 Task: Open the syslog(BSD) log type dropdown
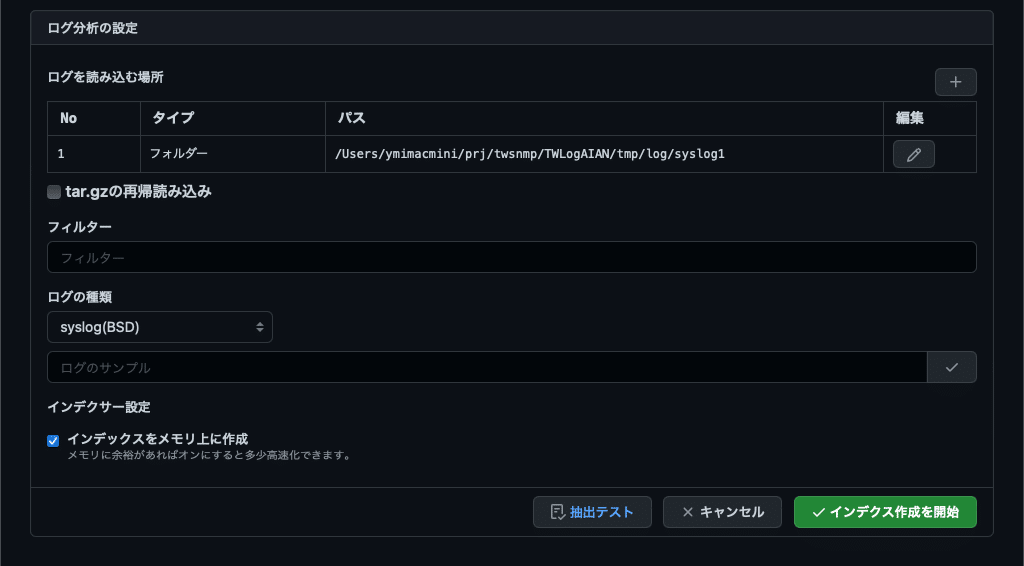(x=160, y=327)
